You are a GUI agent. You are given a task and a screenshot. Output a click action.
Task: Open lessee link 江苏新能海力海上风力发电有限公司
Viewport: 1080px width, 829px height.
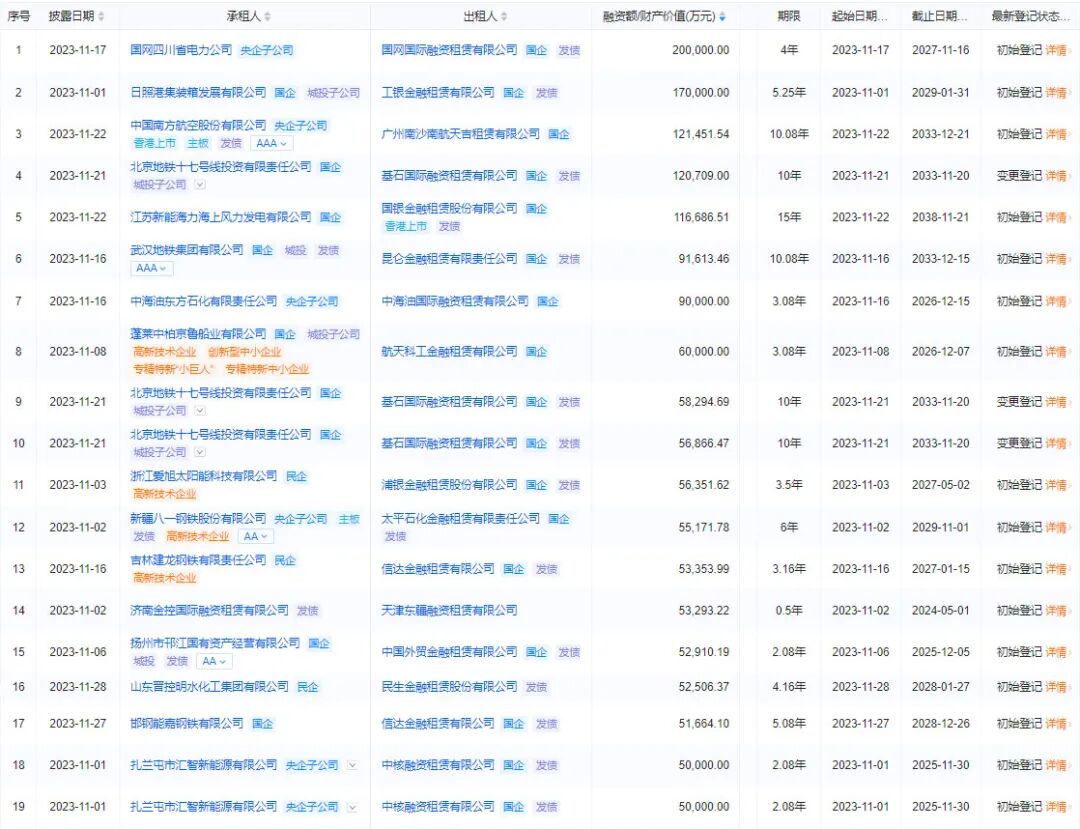221,217
